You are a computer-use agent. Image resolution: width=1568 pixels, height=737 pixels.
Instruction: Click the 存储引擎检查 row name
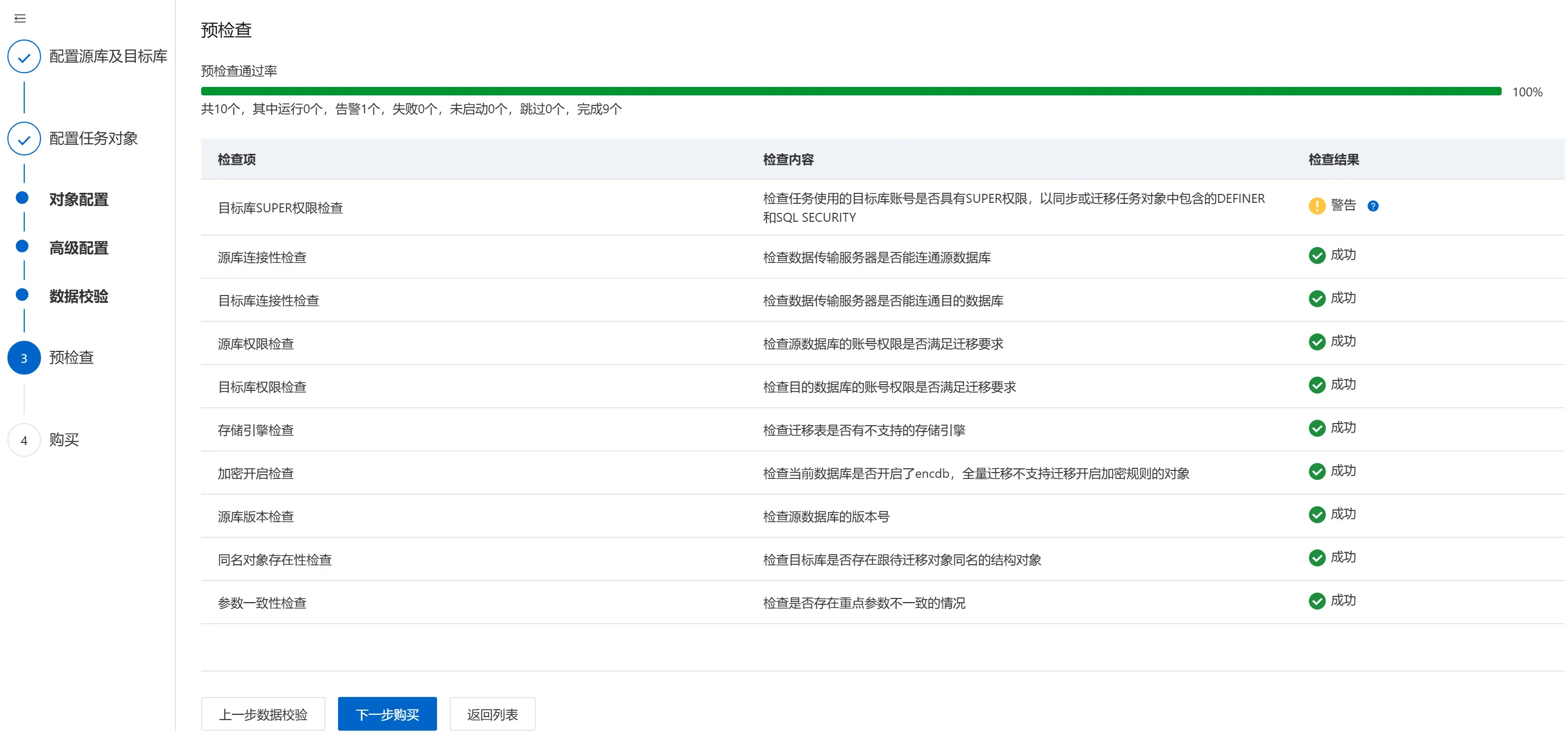click(256, 430)
